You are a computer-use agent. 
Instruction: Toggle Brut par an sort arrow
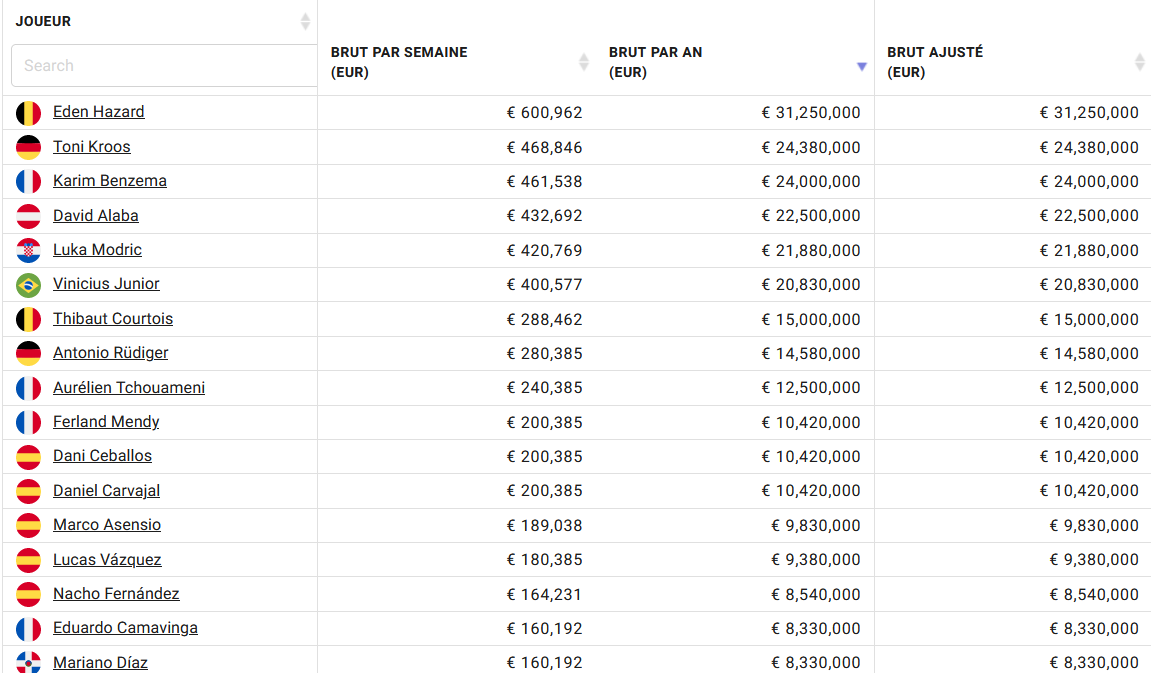(862, 67)
